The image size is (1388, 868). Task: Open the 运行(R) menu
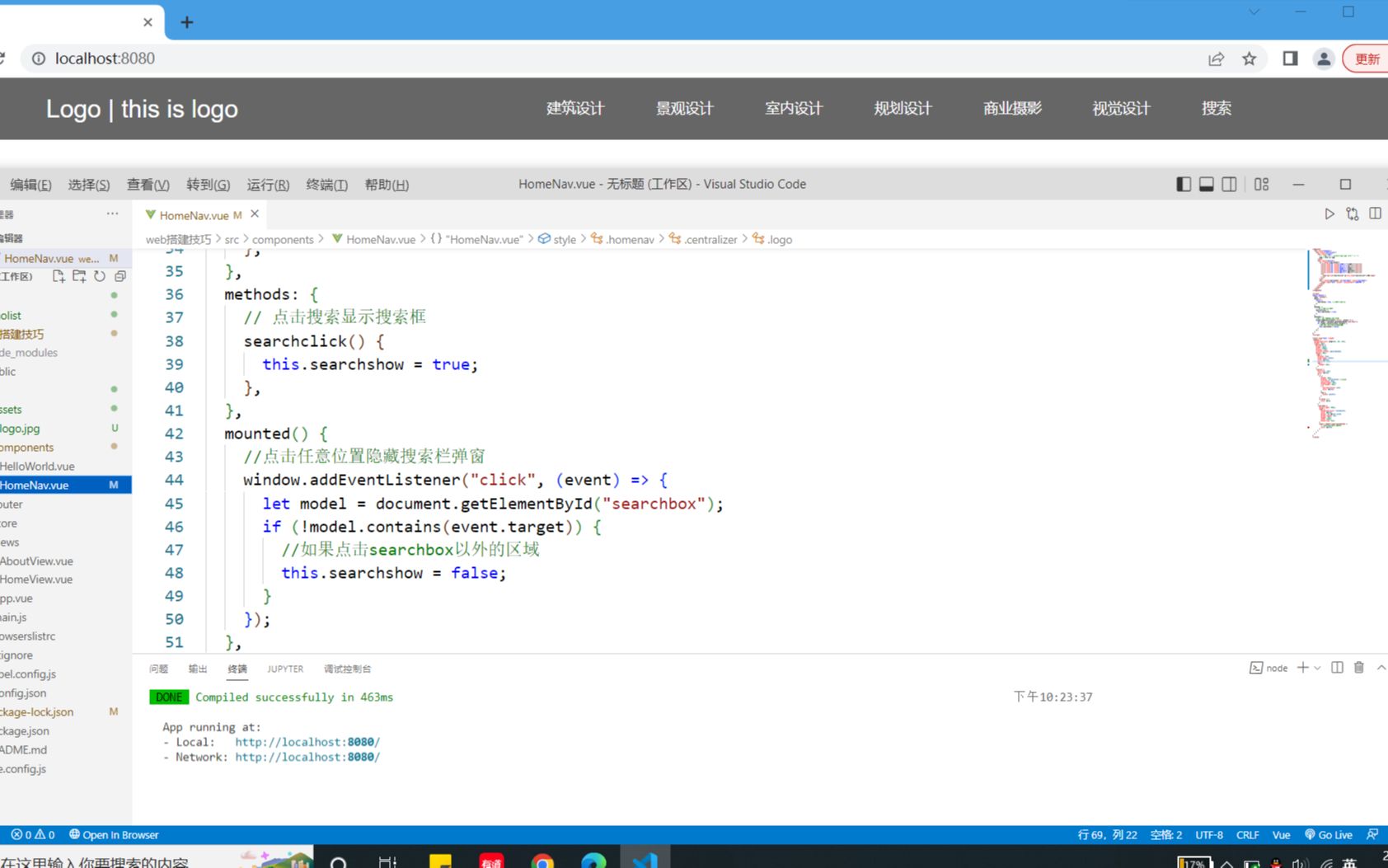(268, 185)
